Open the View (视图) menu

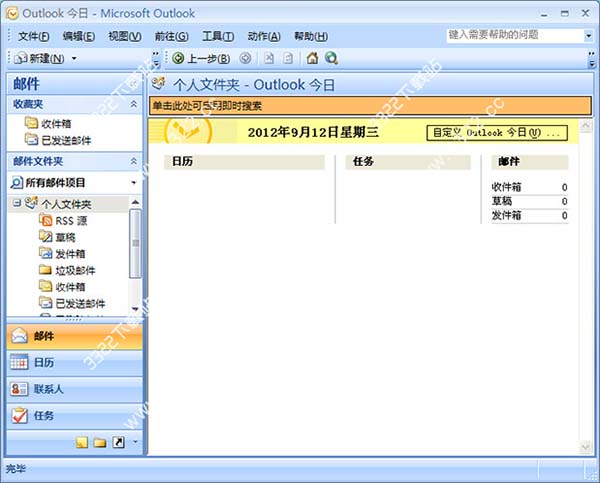tap(125, 36)
